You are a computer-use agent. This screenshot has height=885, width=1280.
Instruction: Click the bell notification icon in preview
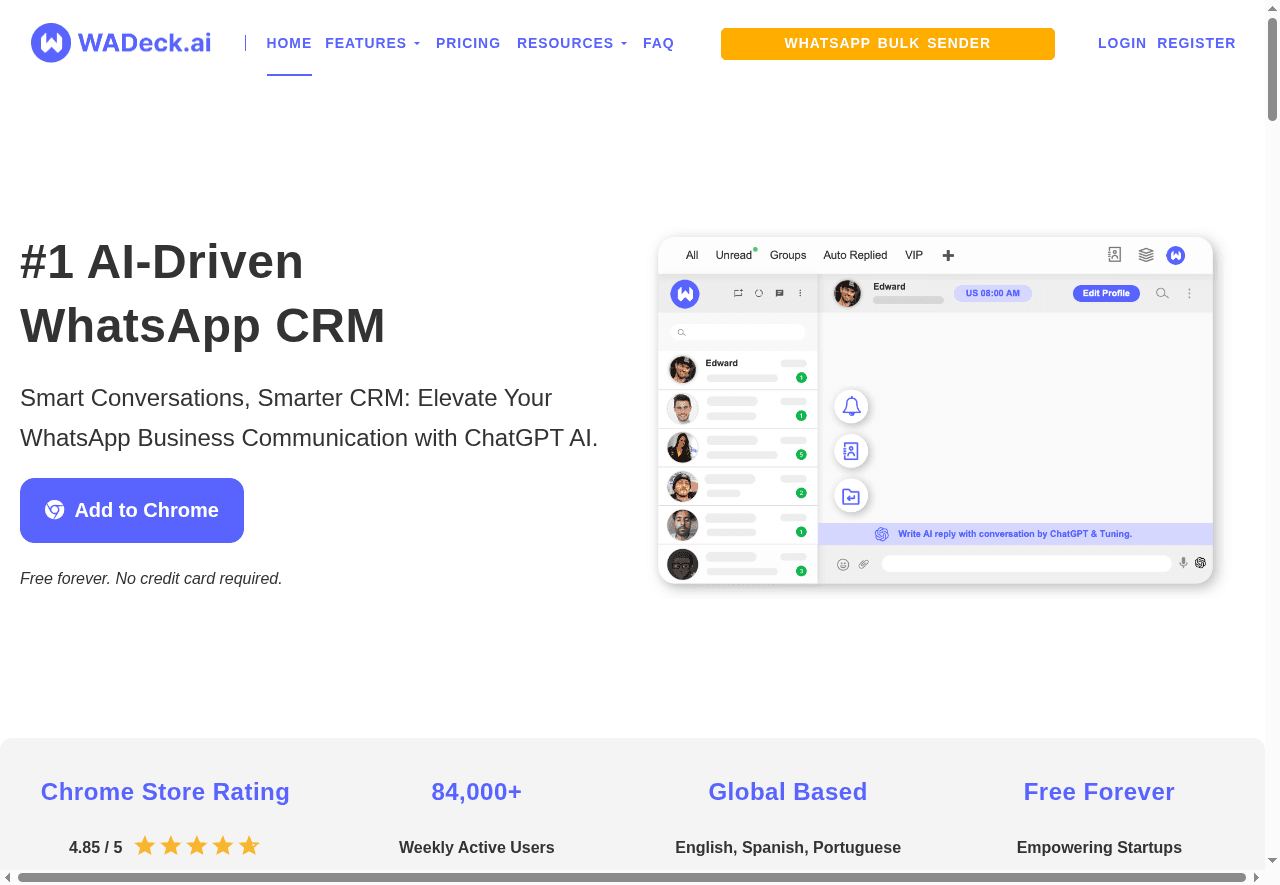(x=851, y=406)
